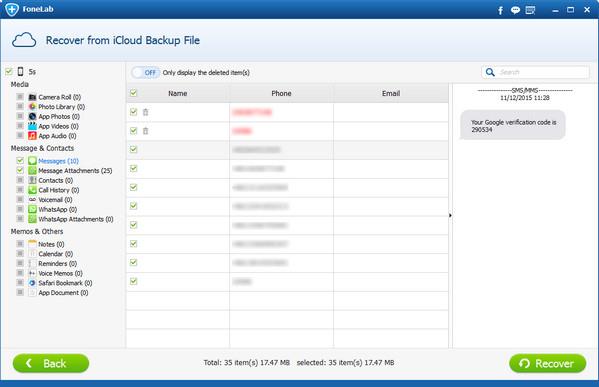Select Safari Bookmark (0) in sidebar
This screenshot has height=387, width=599.
pyautogui.click(x=65, y=283)
